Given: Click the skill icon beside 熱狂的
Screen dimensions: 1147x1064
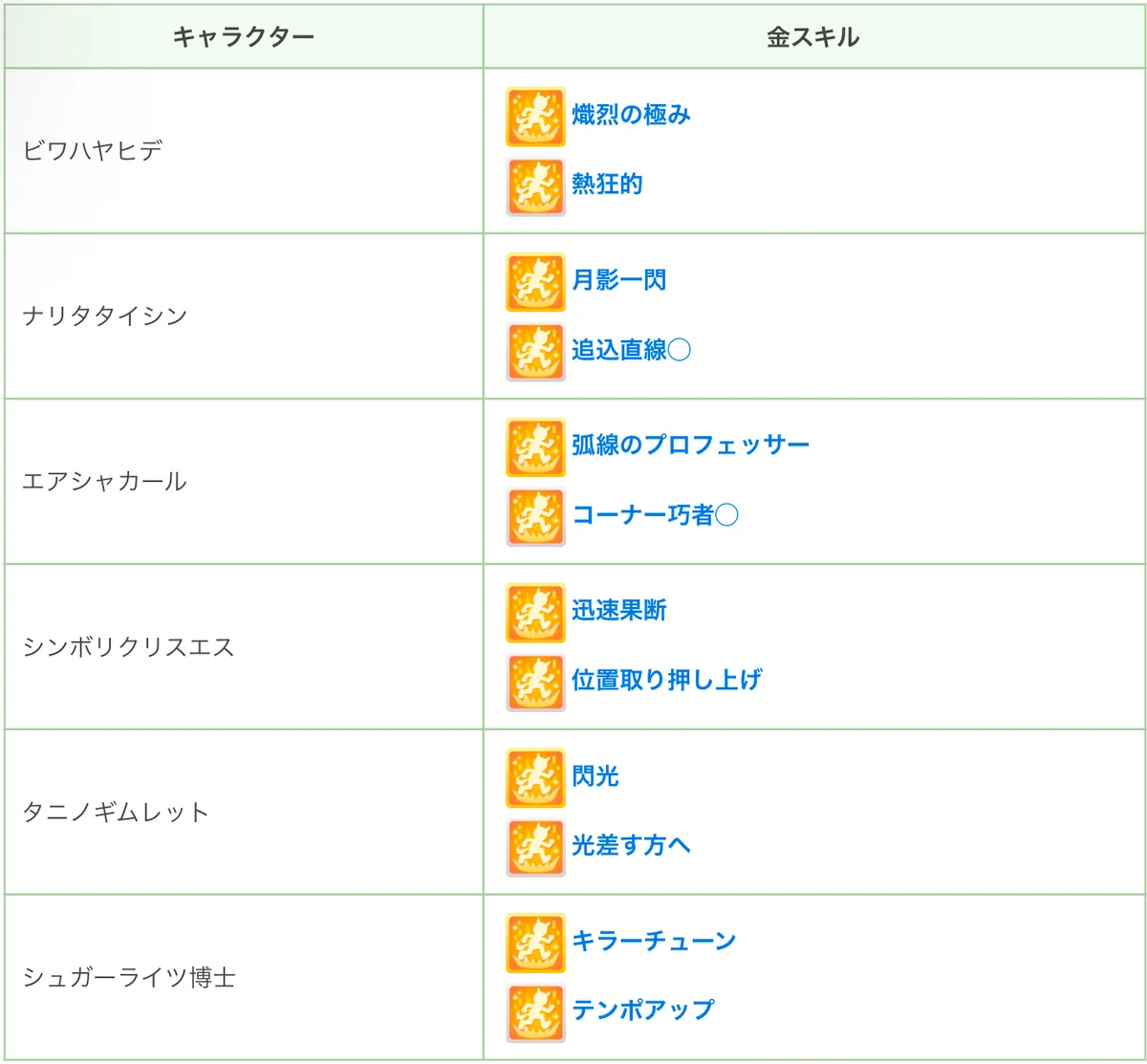Looking at the screenshot, I should [x=535, y=185].
